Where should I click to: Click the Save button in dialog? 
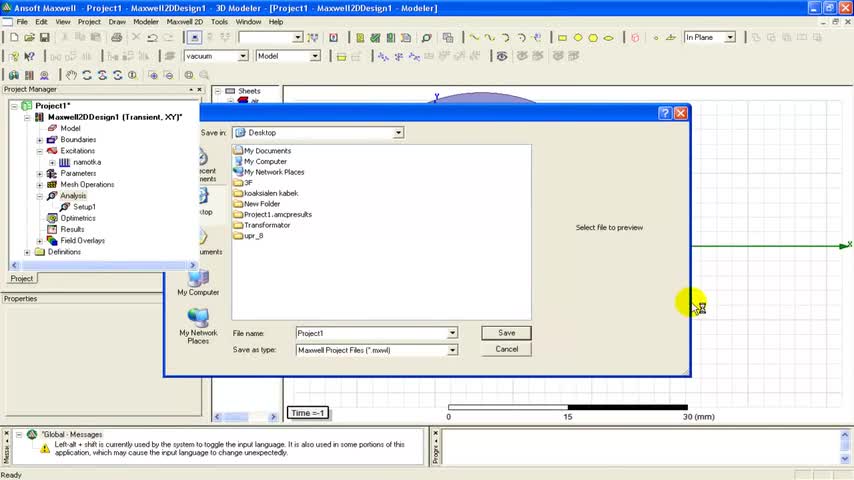pos(507,333)
